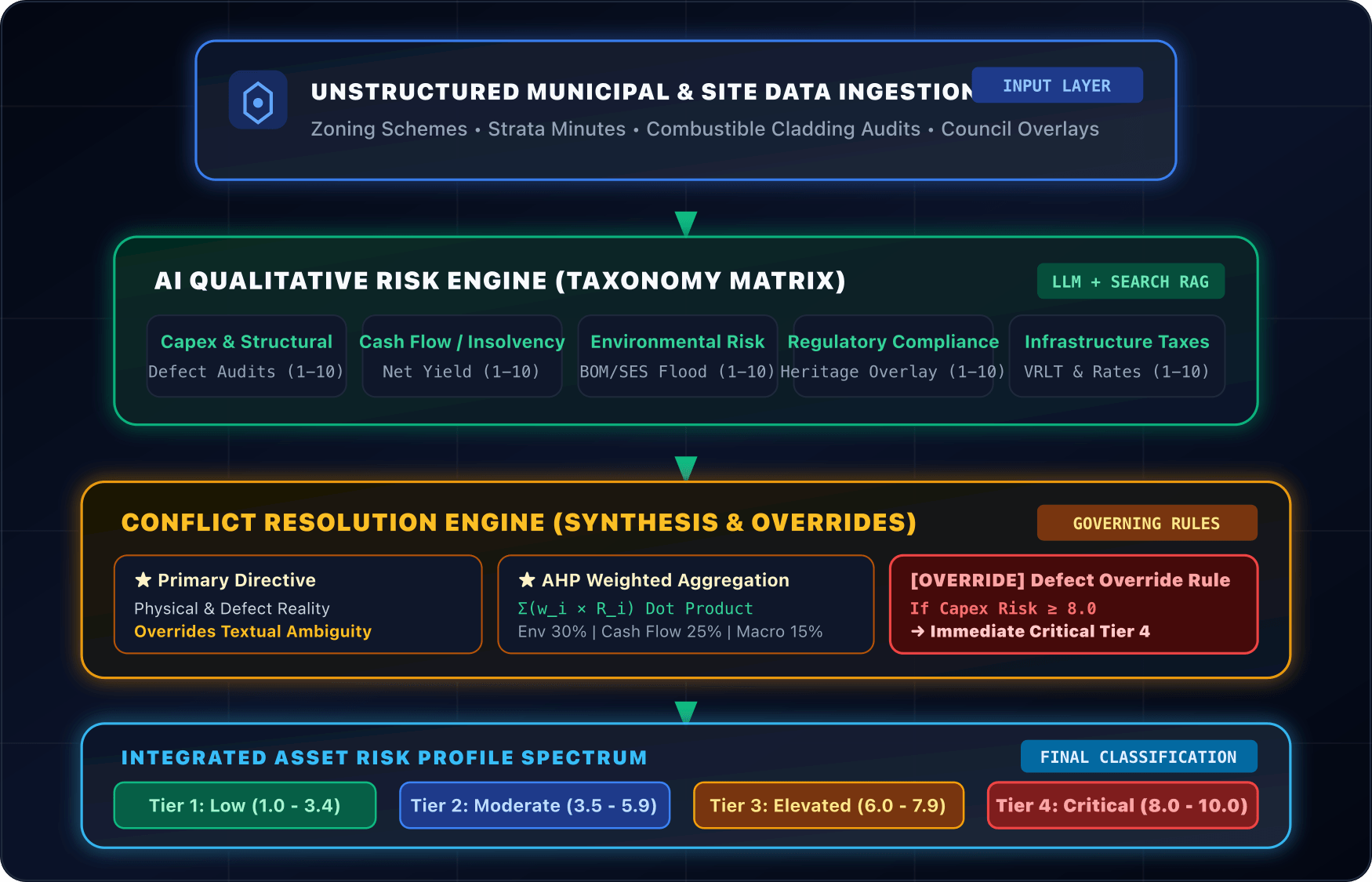Image resolution: width=1372 pixels, height=882 pixels.
Task: Click the 'Strata Minutes' text
Action: [x=557, y=129]
